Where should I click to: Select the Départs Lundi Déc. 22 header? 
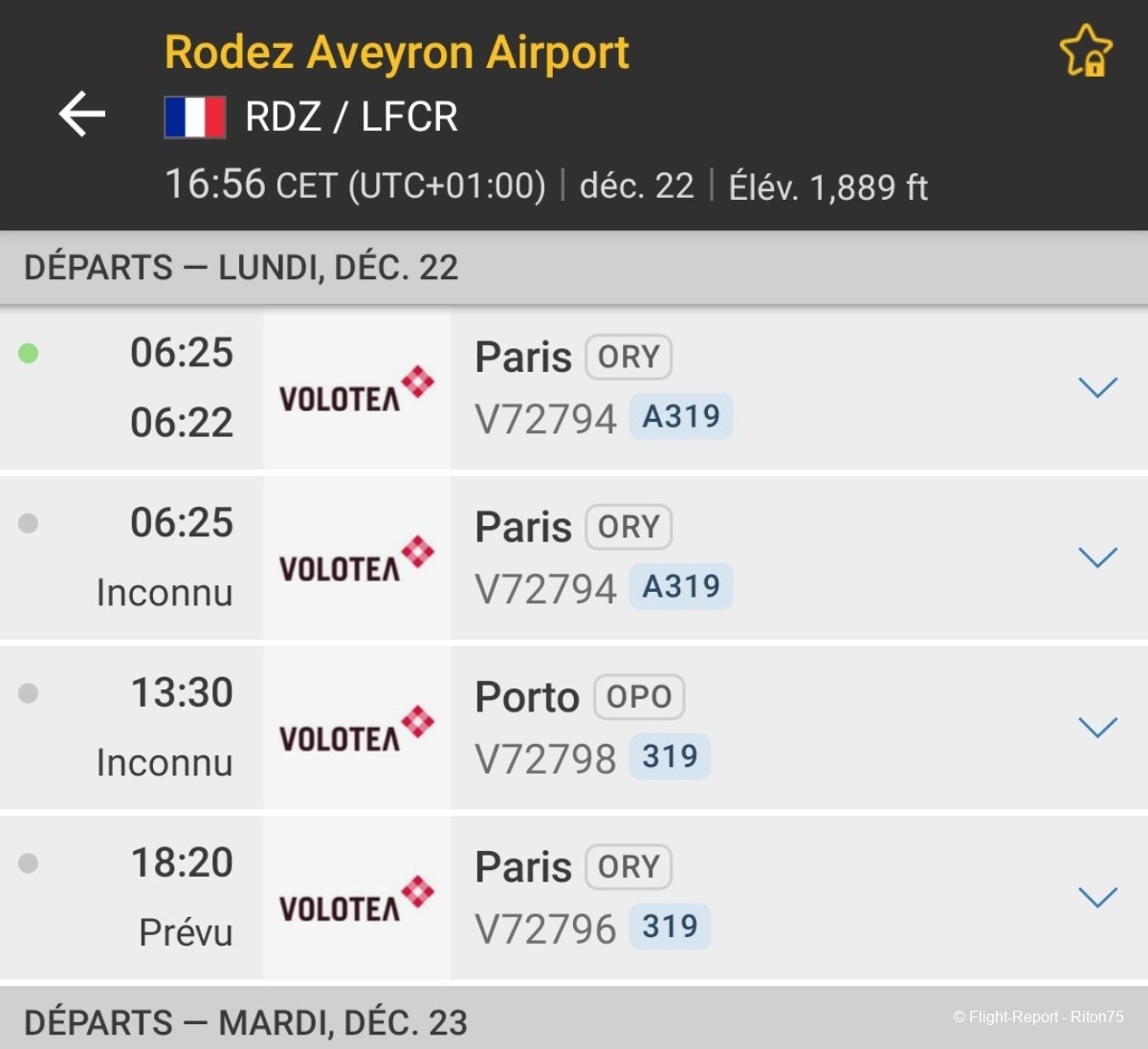point(241,268)
